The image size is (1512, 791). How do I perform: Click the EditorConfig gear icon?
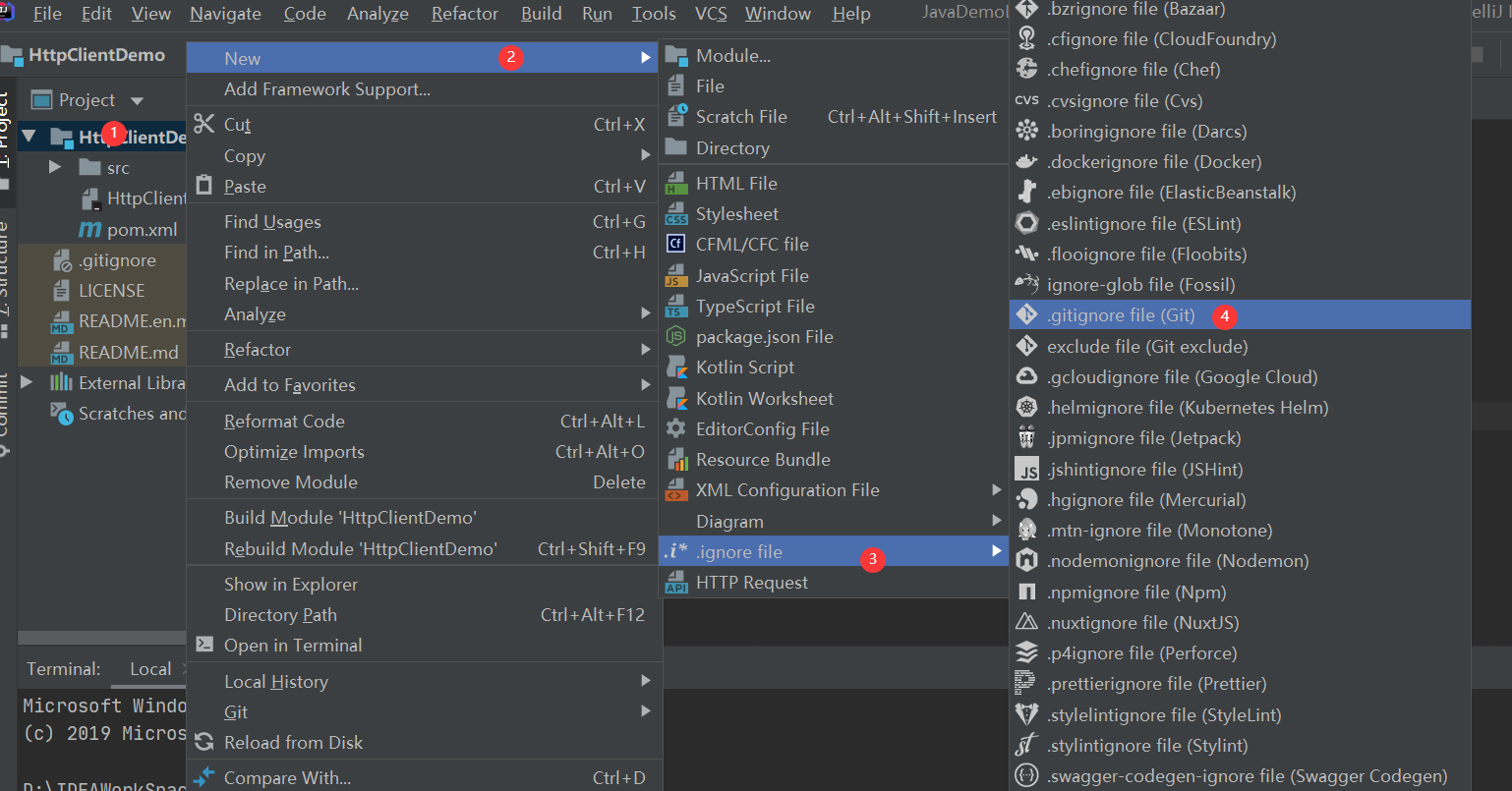676,428
